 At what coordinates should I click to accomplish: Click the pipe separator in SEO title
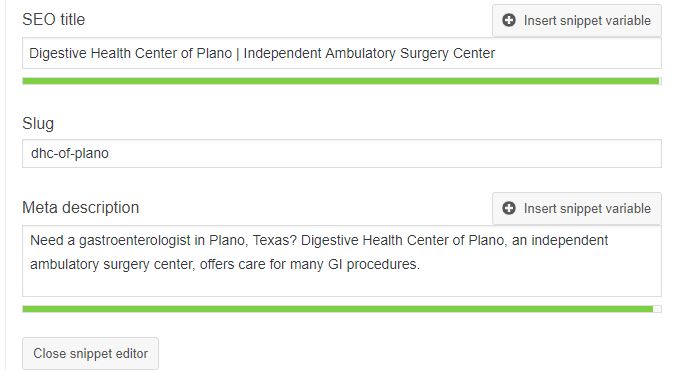point(237,54)
